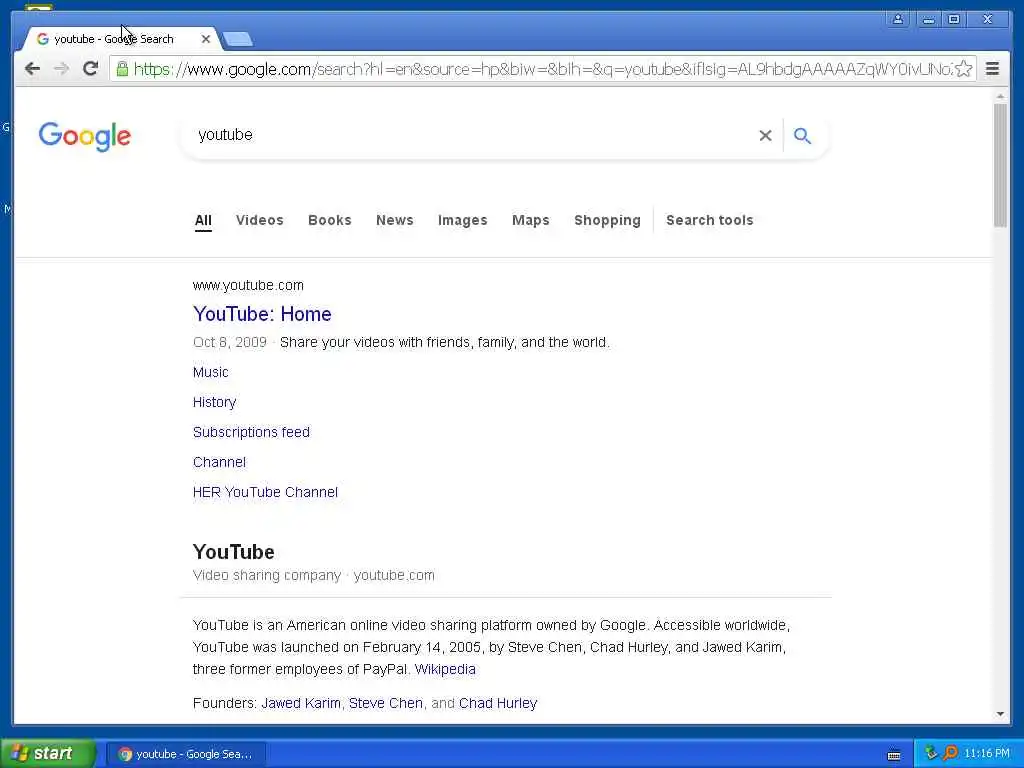This screenshot has width=1024, height=768.
Task: Open the Wikipedia link
Action: click(x=445, y=669)
